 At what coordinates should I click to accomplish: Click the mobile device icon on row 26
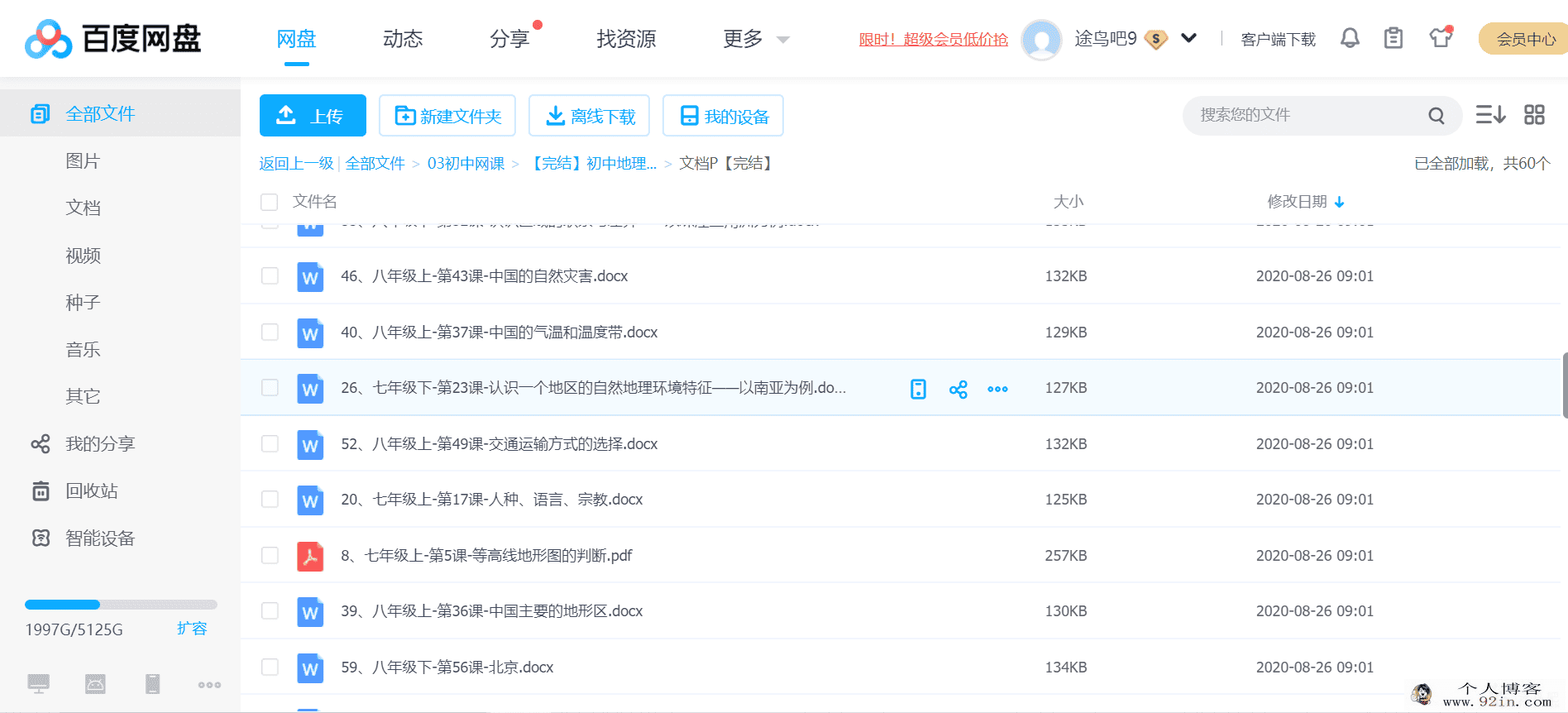[x=918, y=389]
